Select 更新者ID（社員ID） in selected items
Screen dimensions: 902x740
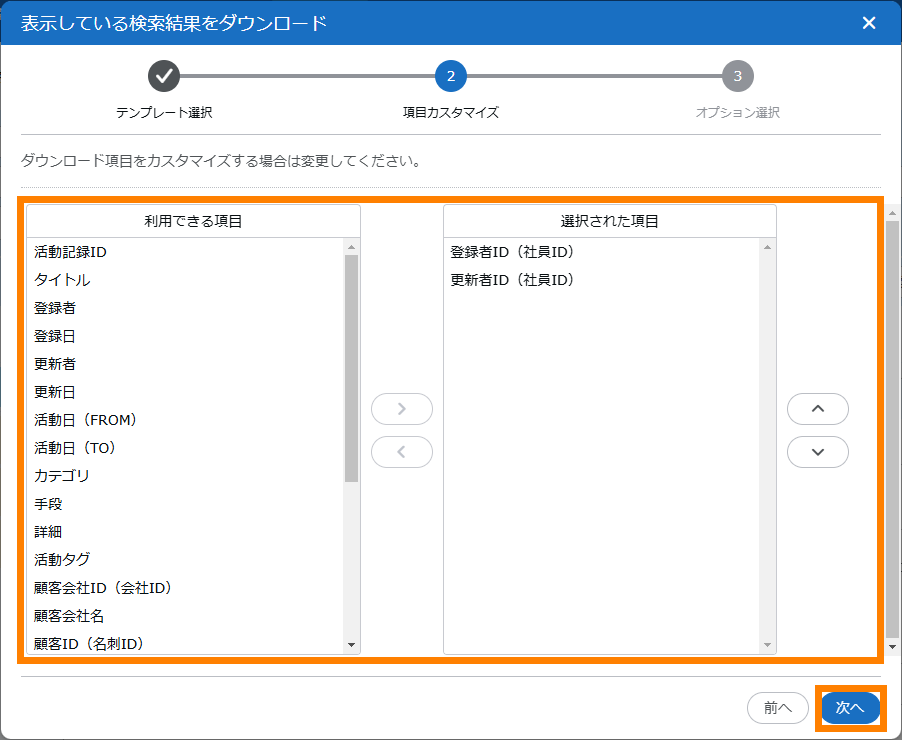point(513,280)
